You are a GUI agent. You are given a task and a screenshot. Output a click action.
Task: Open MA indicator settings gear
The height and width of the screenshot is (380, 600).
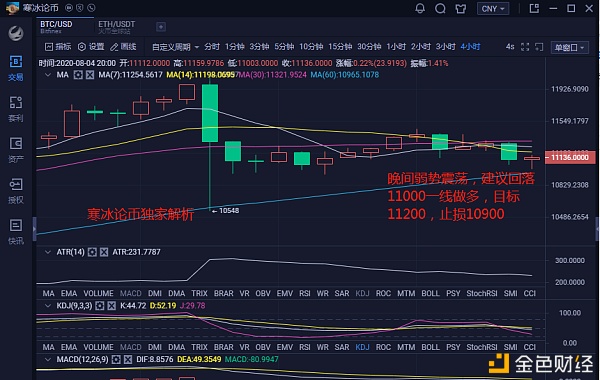pos(78,75)
